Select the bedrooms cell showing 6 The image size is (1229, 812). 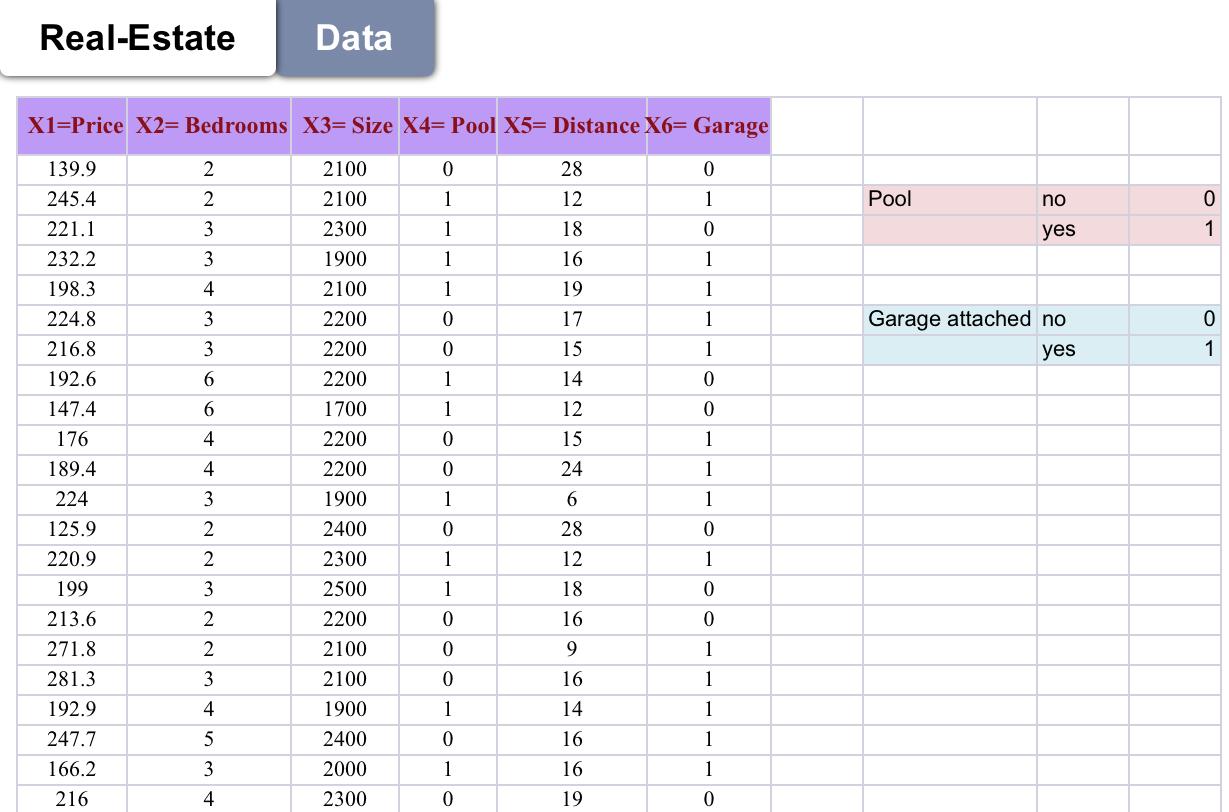click(x=208, y=379)
